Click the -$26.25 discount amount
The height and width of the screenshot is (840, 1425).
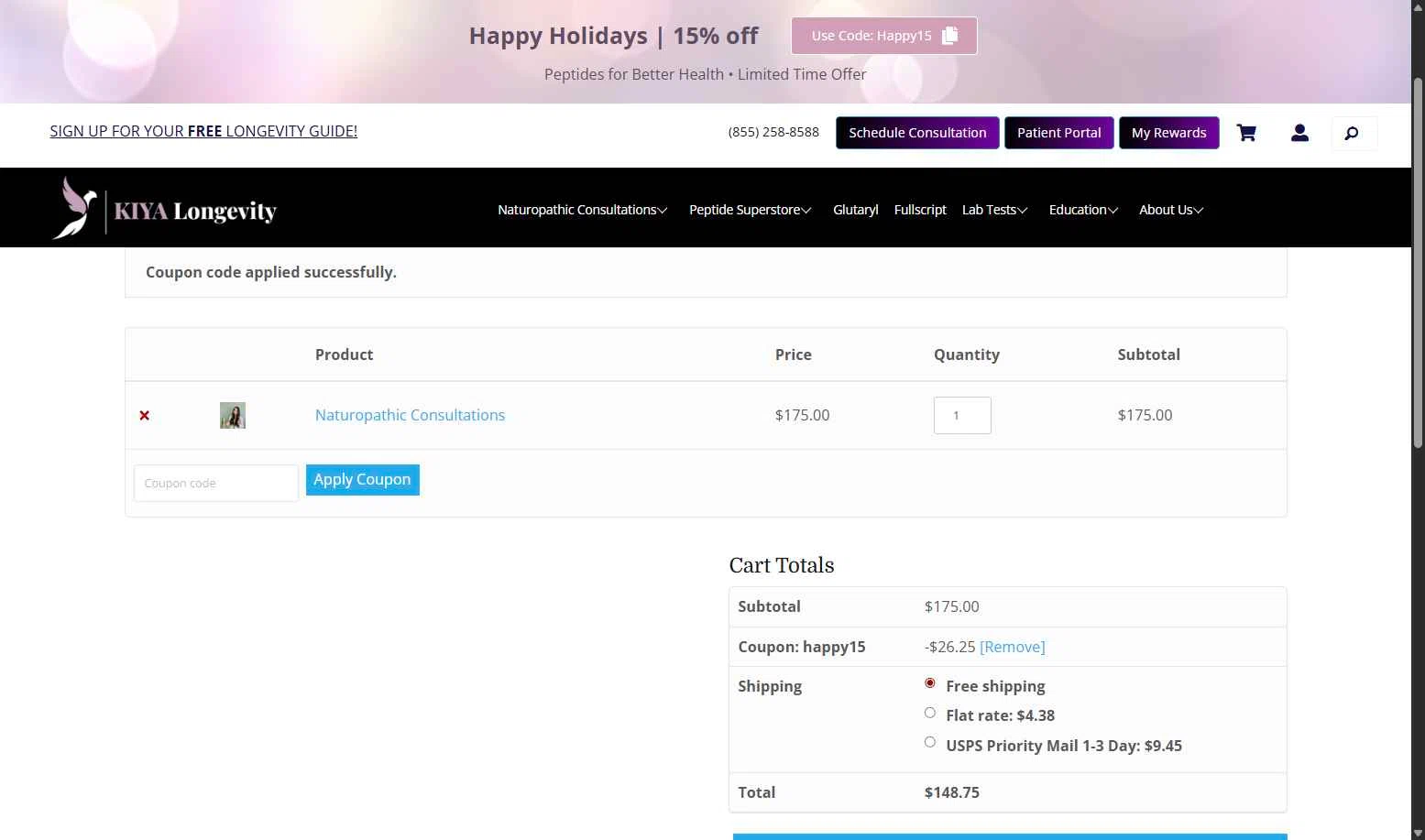click(949, 647)
